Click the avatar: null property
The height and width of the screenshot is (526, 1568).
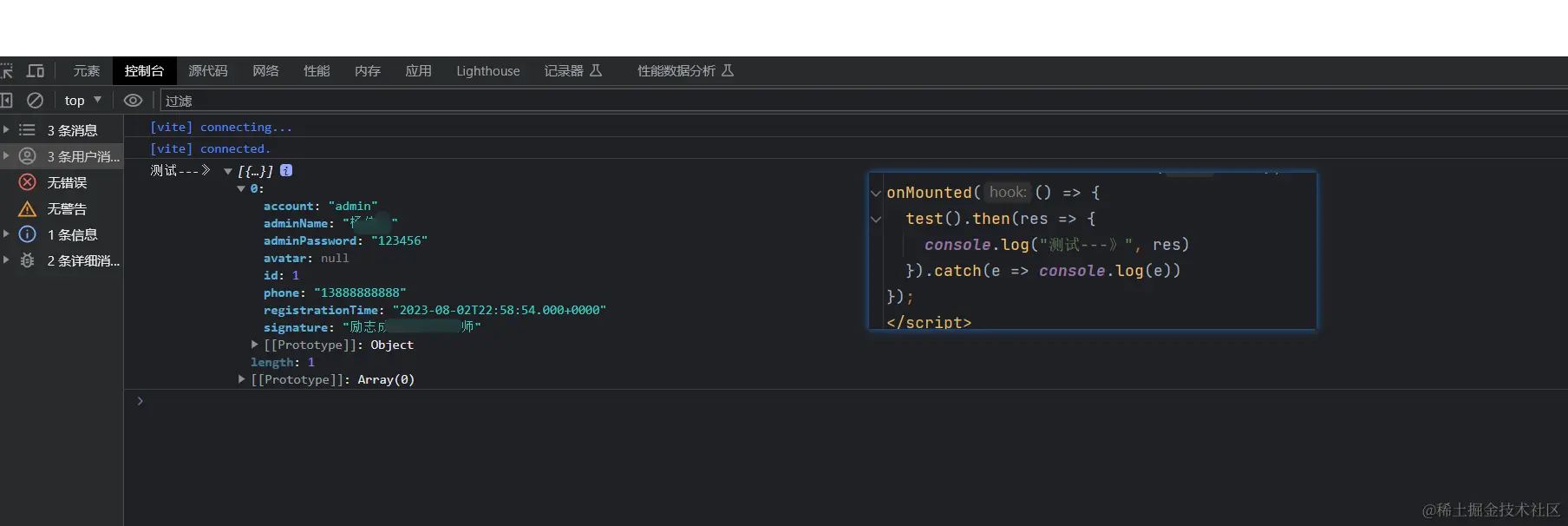(306, 258)
